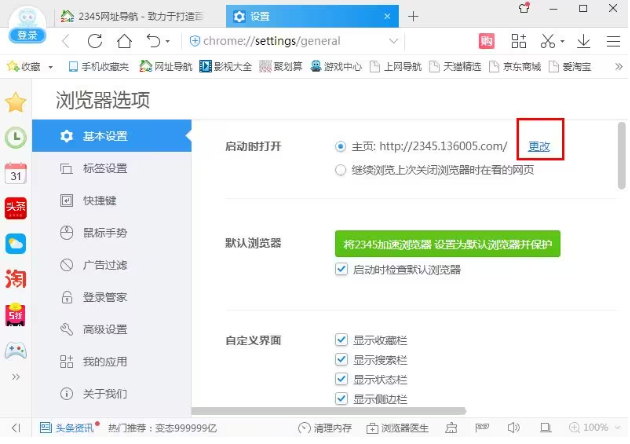Click the scissors screenshot tool
Viewport: 630px width, 444px height.
548,41
